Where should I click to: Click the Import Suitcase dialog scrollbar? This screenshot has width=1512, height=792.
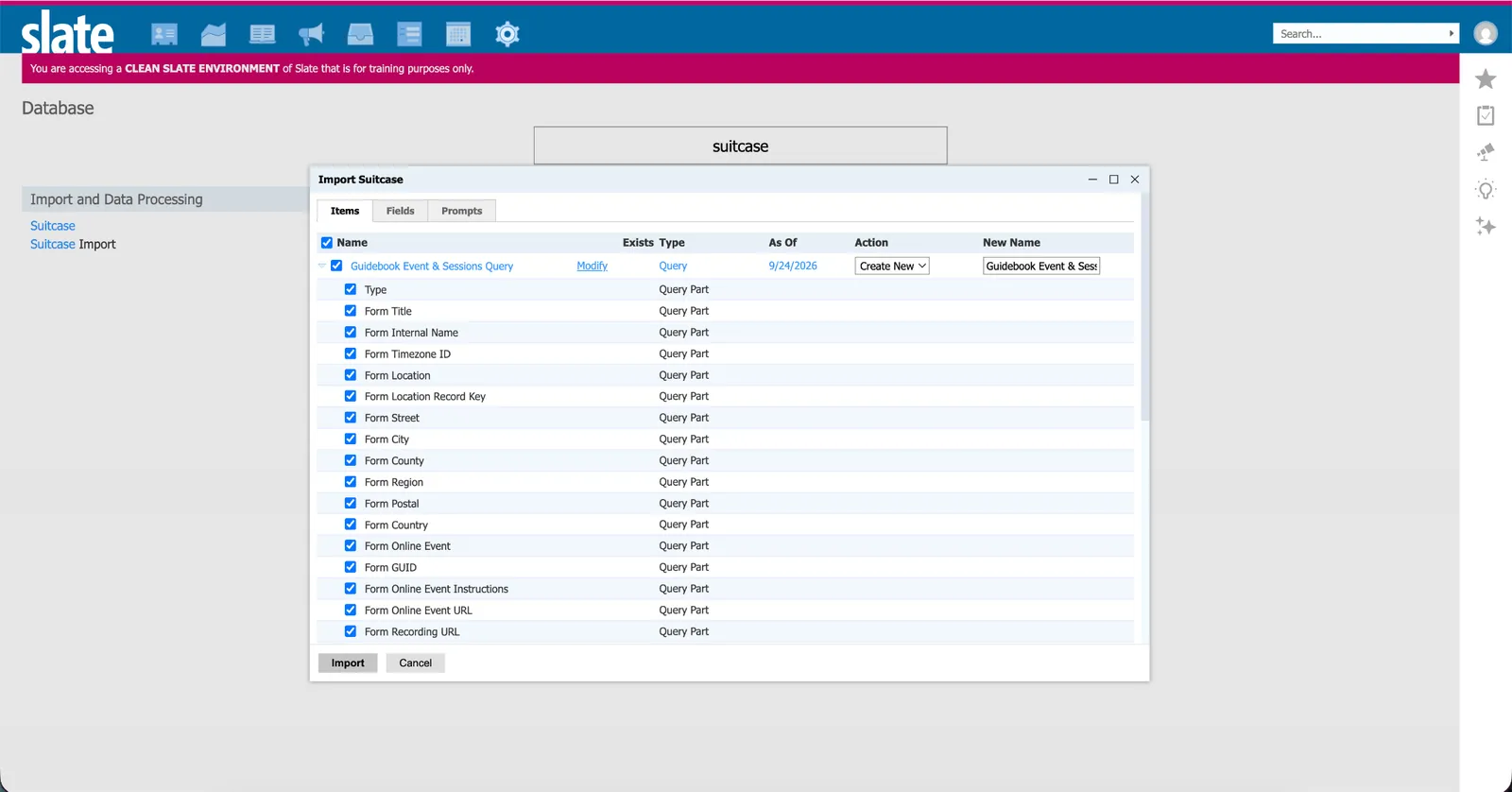click(1145, 307)
